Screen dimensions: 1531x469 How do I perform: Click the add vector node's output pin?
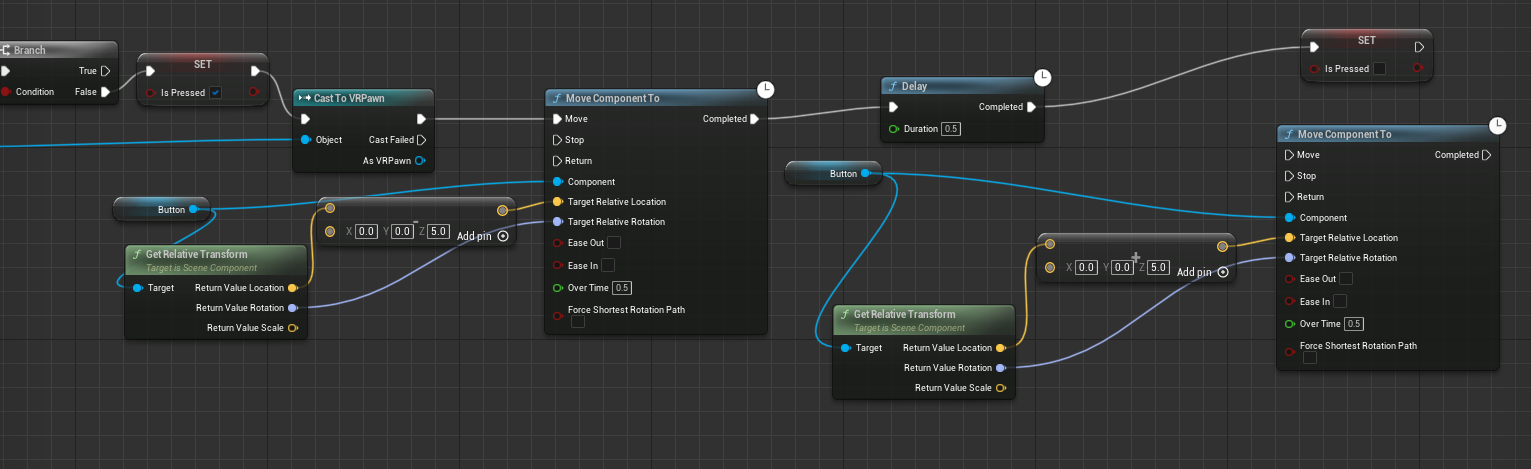1222,246
